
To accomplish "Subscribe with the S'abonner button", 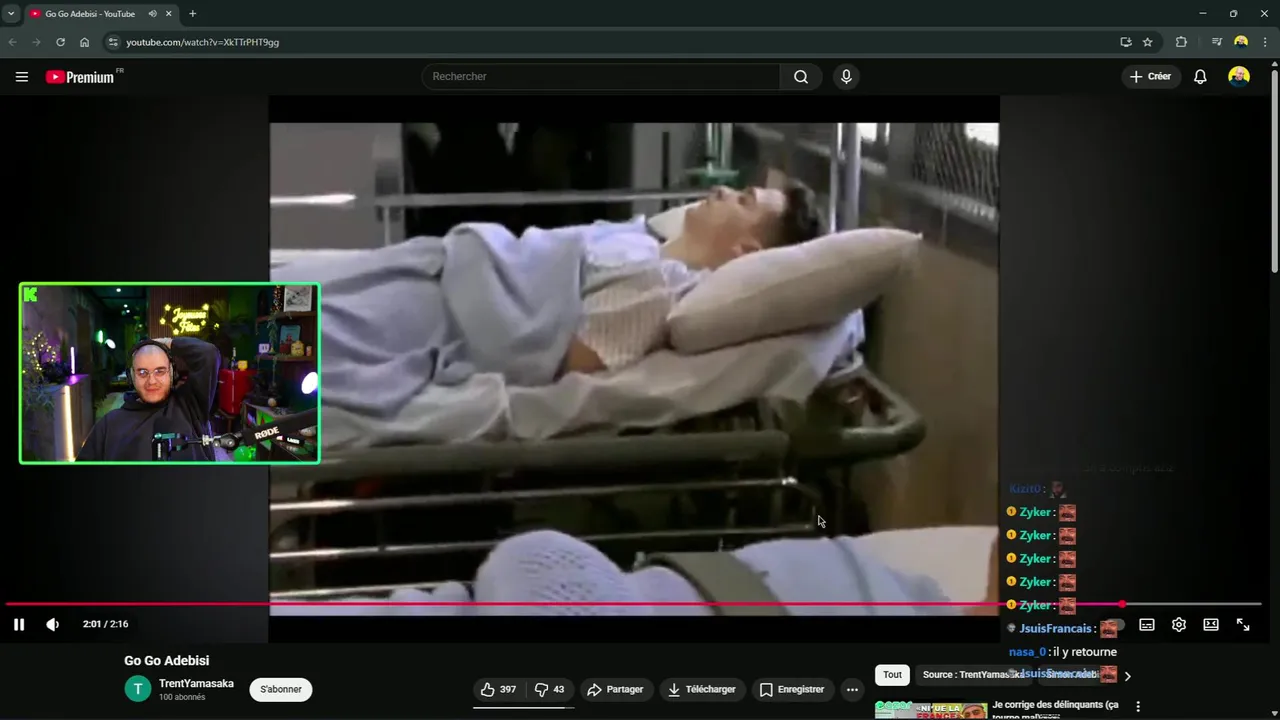I will tap(281, 689).
